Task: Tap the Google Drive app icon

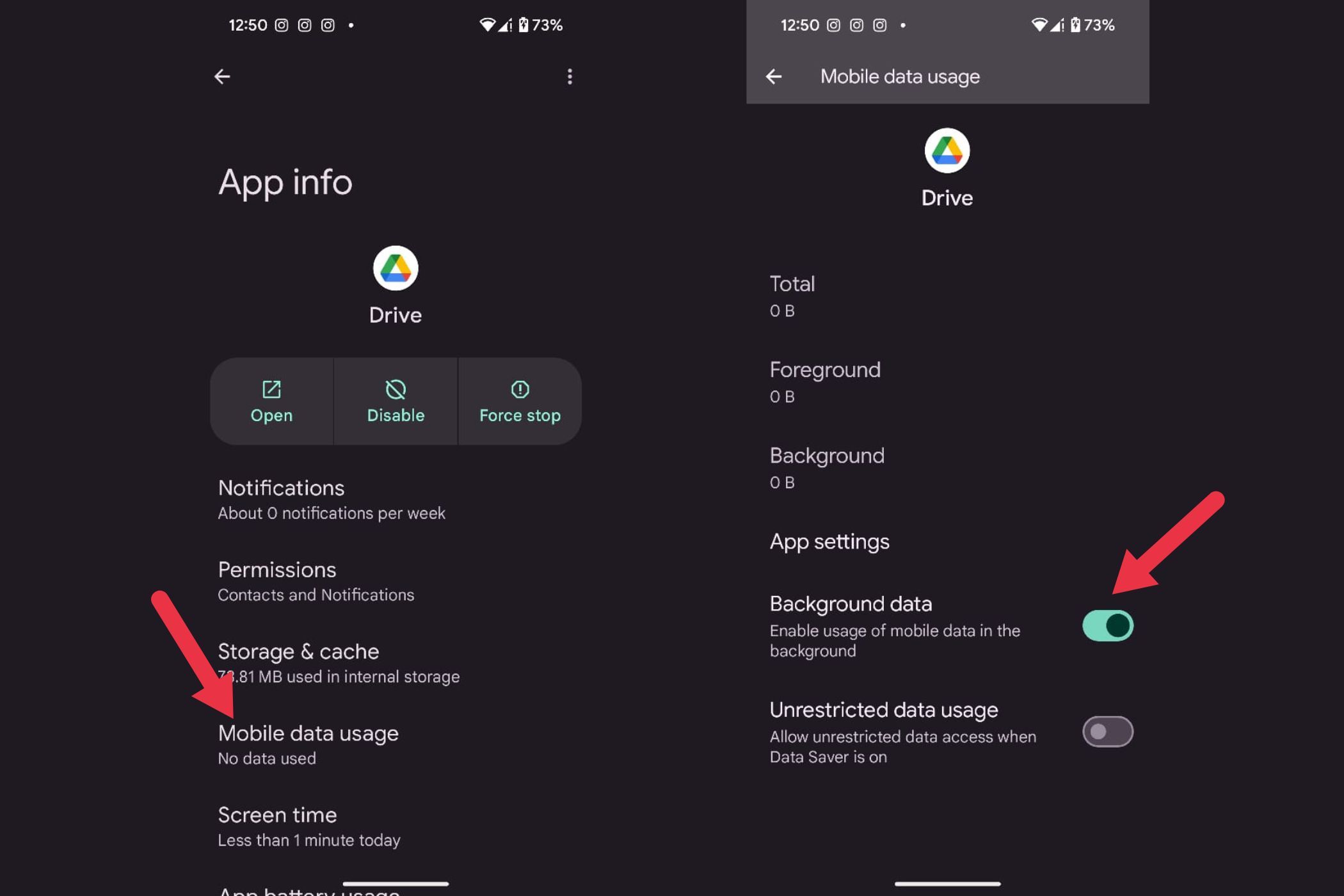Action: coord(394,267)
